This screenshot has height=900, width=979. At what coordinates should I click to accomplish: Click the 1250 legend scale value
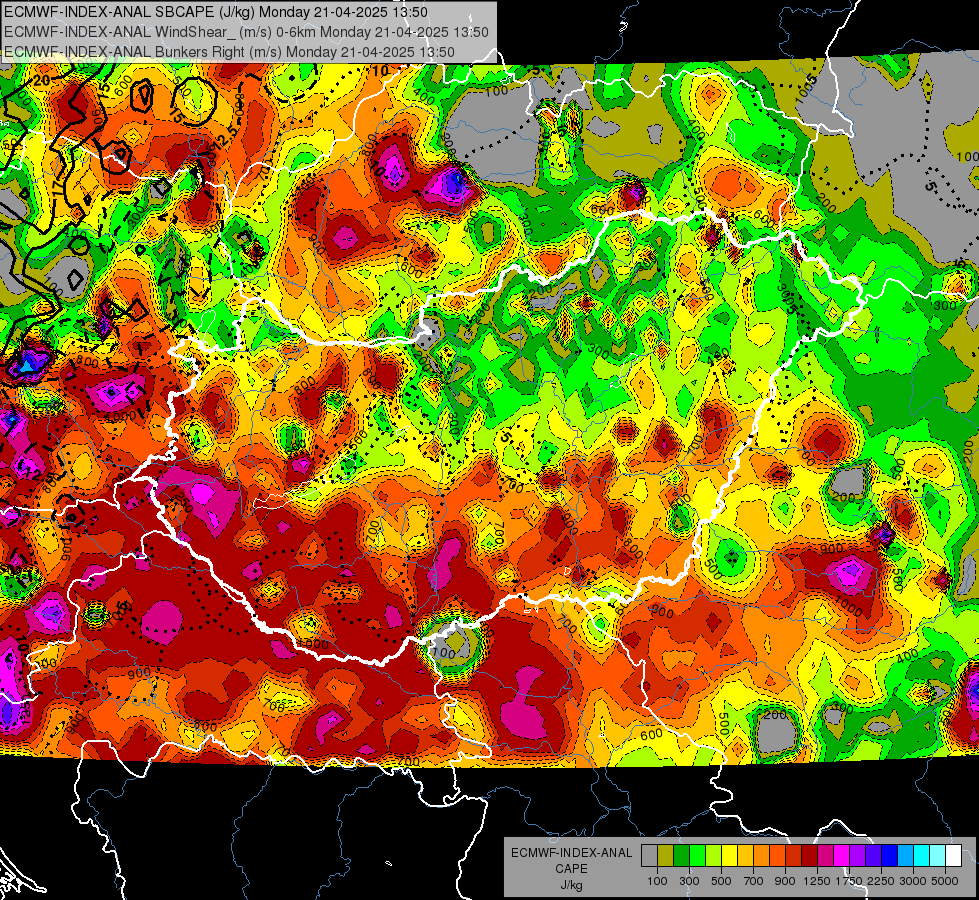tap(817, 881)
